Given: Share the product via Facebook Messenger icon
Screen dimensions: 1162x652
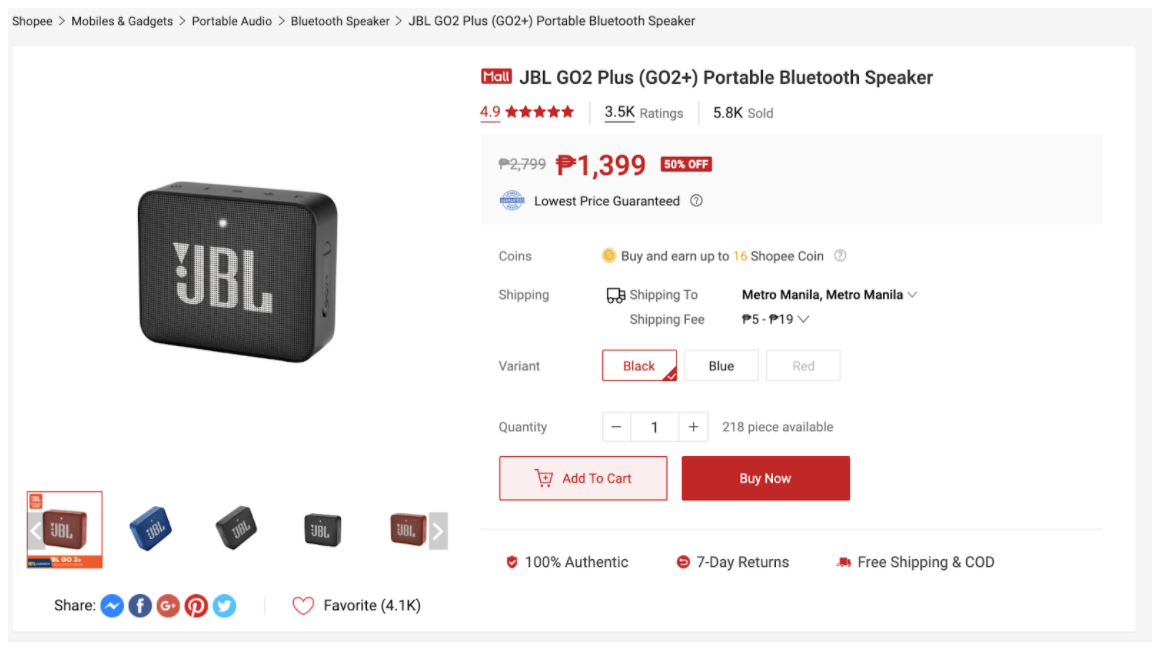Looking at the screenshot, I should 112,605.
